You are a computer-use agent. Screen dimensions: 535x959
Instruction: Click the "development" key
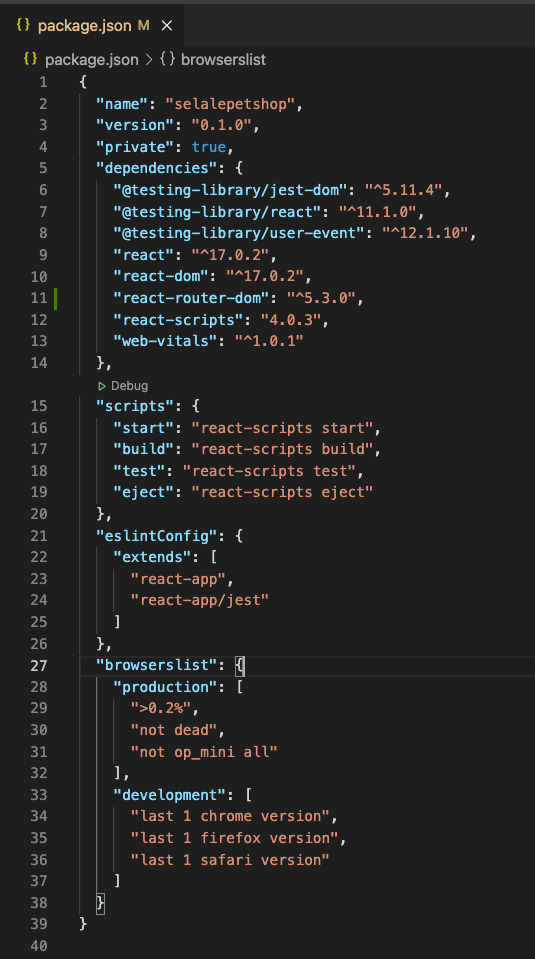pyautogui.click(x=169, y=795)
